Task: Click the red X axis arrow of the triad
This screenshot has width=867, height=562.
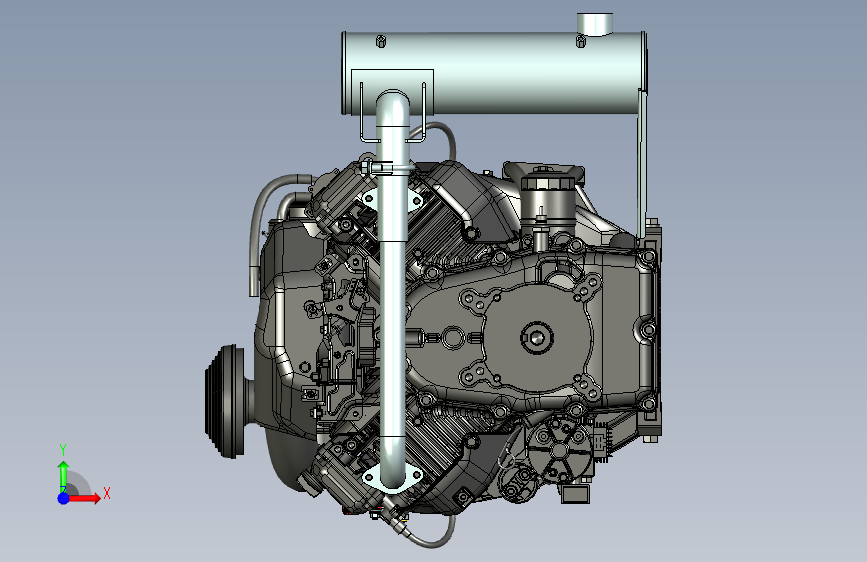Action: 83,498
